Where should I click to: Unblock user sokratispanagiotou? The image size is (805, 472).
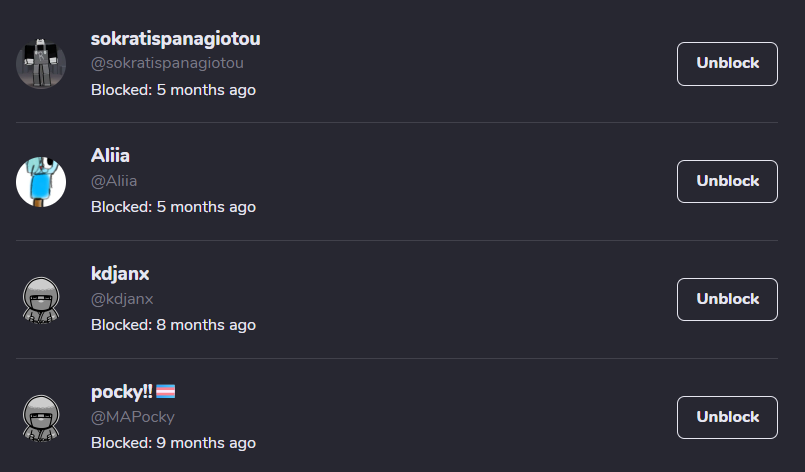tap(727, 63)
